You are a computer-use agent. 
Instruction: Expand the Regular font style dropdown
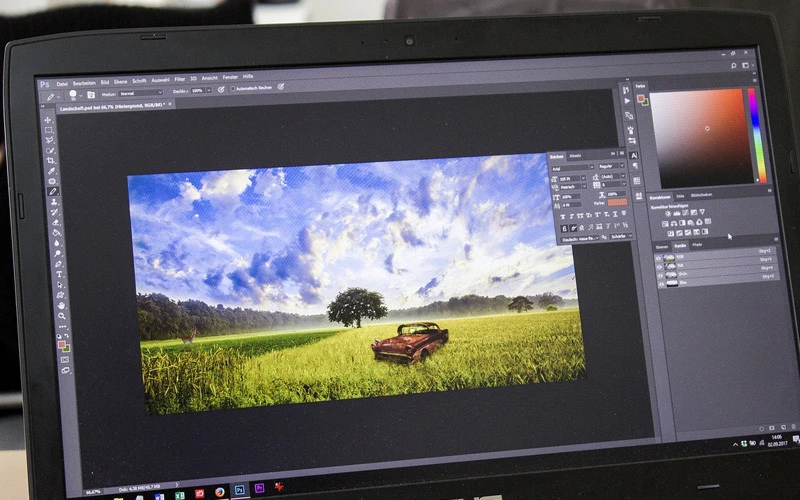(611, 166)
